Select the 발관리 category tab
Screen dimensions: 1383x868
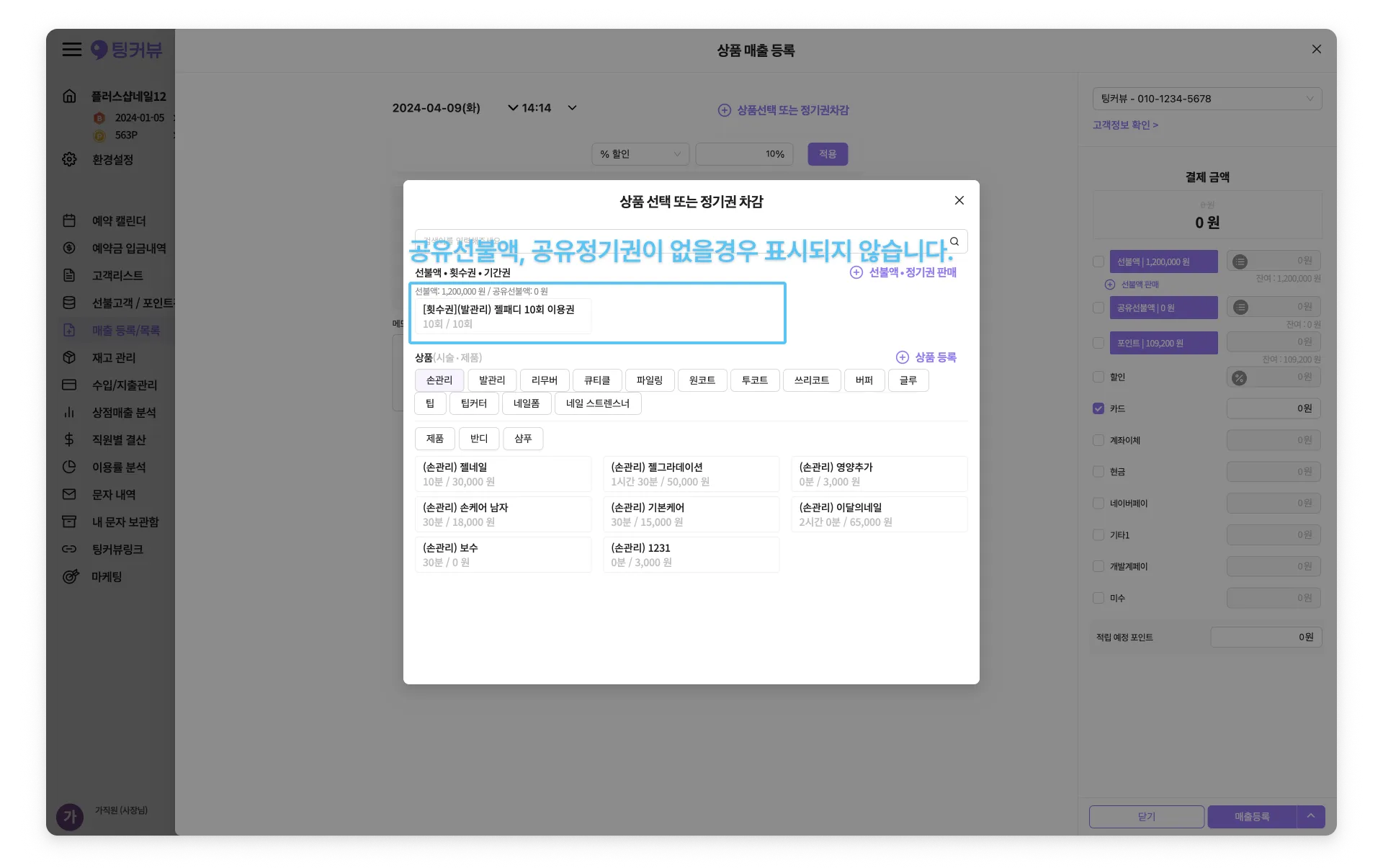tap(492, 380)
